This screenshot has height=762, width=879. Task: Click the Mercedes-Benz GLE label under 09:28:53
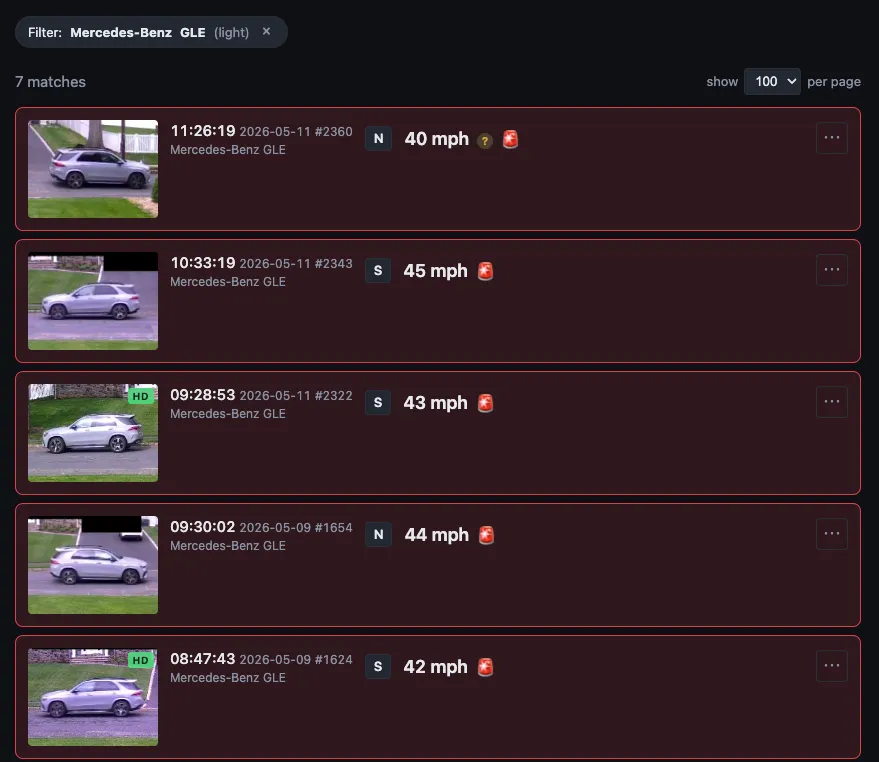coord(228,414)
